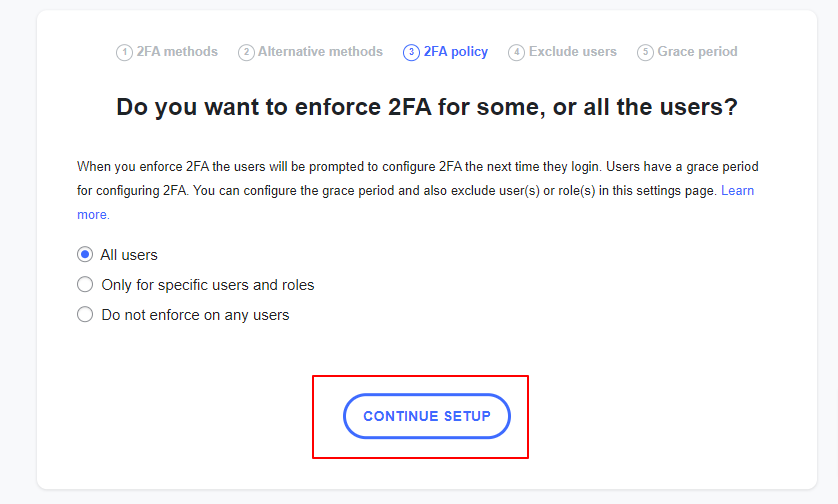Select the Do not enforce radio button

coord(85,315)
